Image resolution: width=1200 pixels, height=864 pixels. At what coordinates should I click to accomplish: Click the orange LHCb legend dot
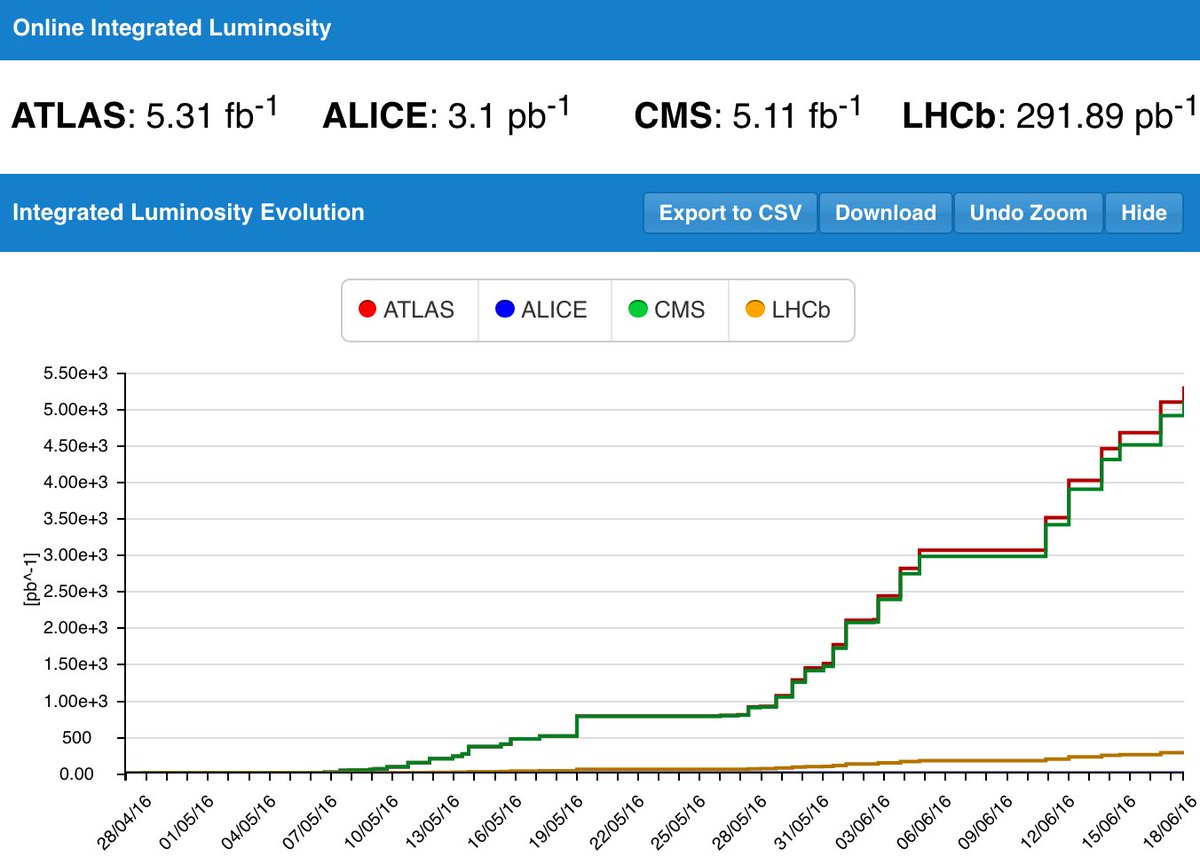pos(756,309)
